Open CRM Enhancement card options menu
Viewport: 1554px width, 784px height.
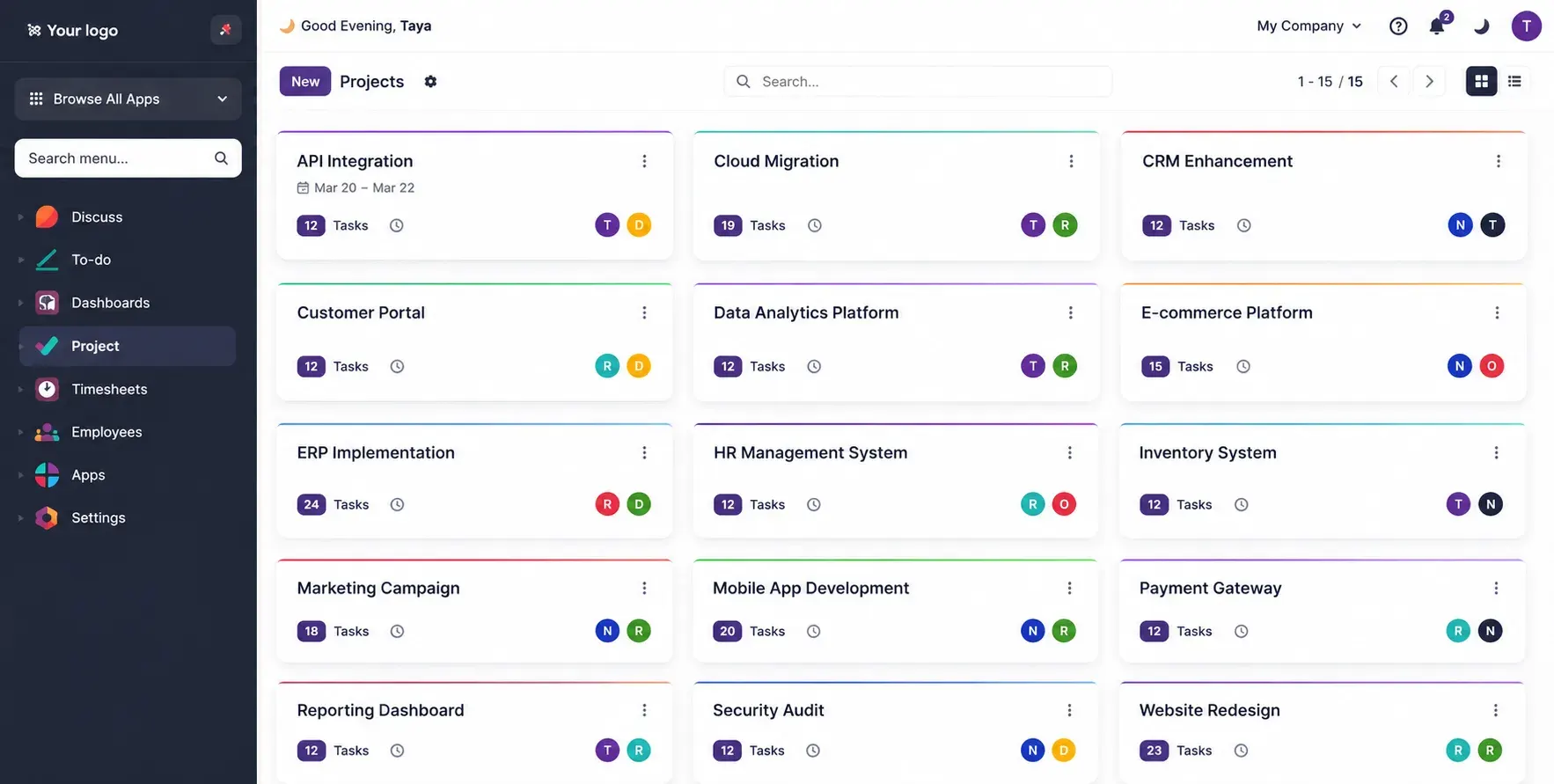tap(1498, 161)
